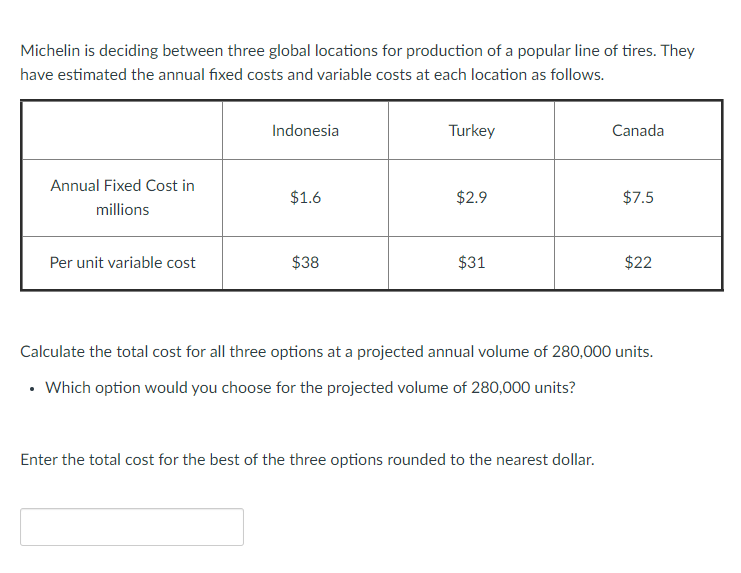Click the empty top-left table cell
Image resolution: width=741 pixels, height=573 pixels.
click(122, 130)
